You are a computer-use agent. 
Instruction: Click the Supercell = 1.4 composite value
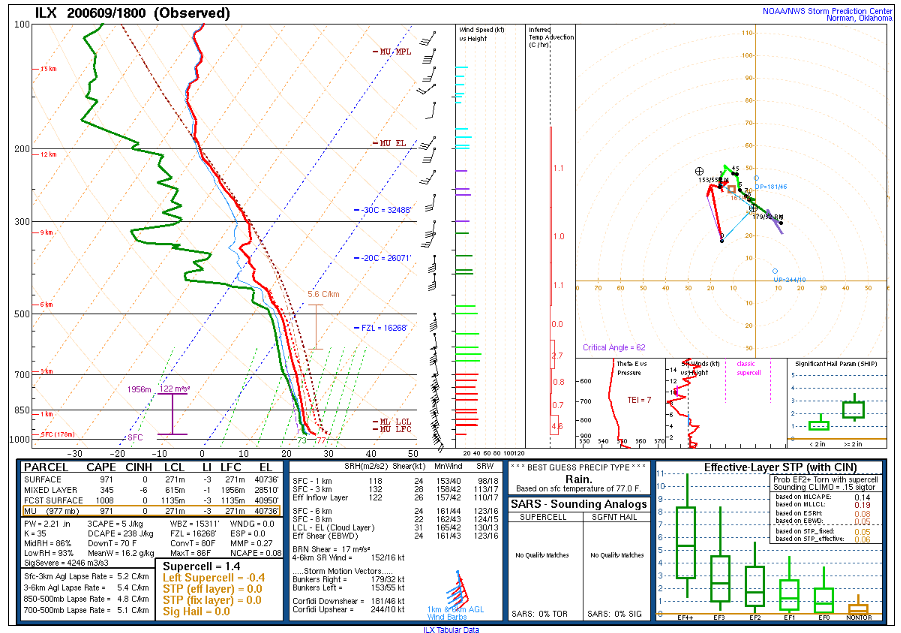point(201,566)
